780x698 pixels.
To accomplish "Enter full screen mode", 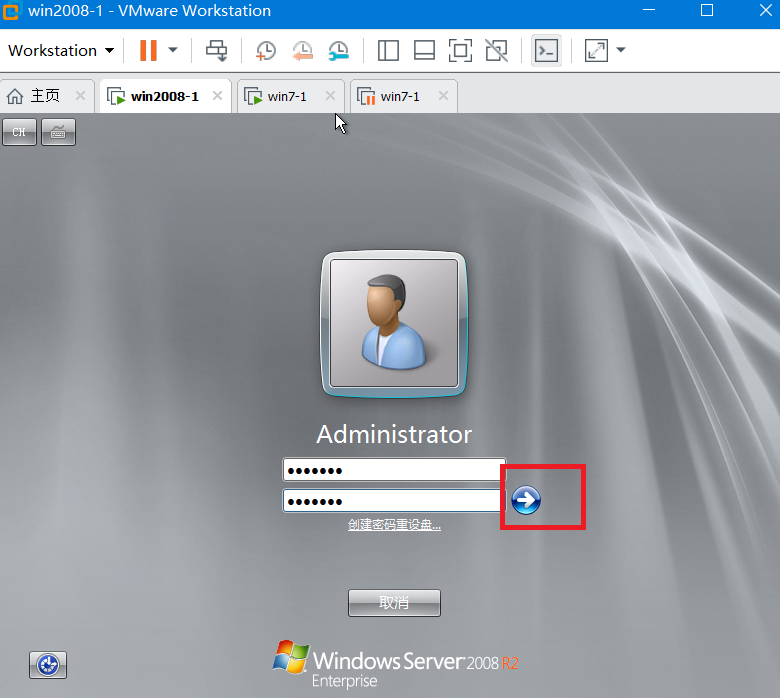I will (x=460, y=50).
